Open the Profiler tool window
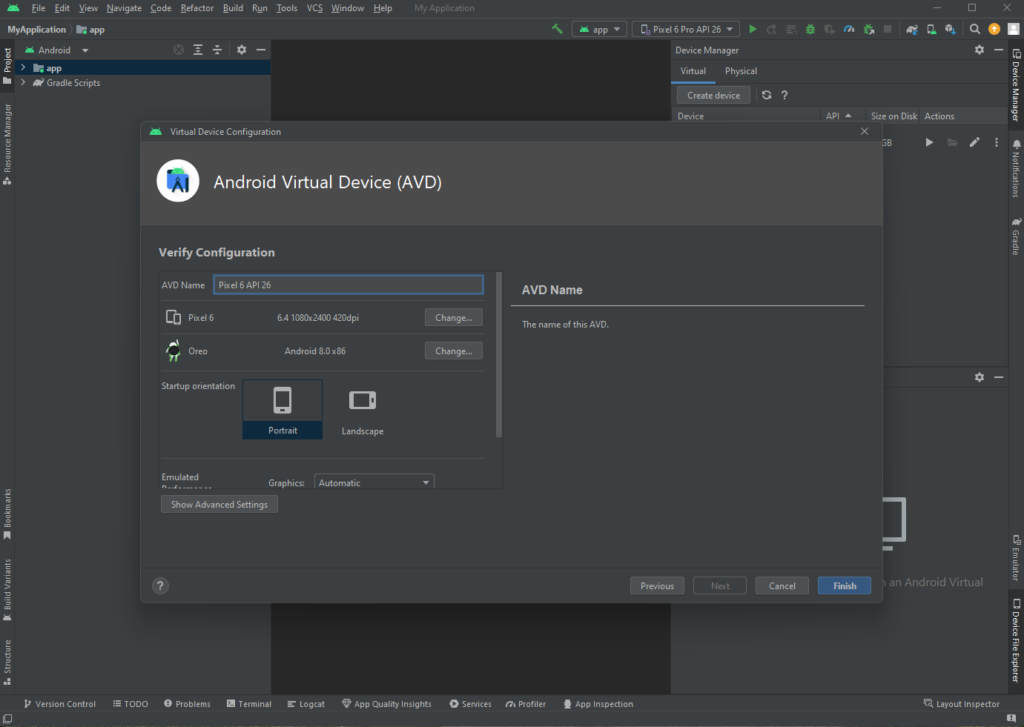Viewport: 1024px width, 727px height. [x=525, y=703]
